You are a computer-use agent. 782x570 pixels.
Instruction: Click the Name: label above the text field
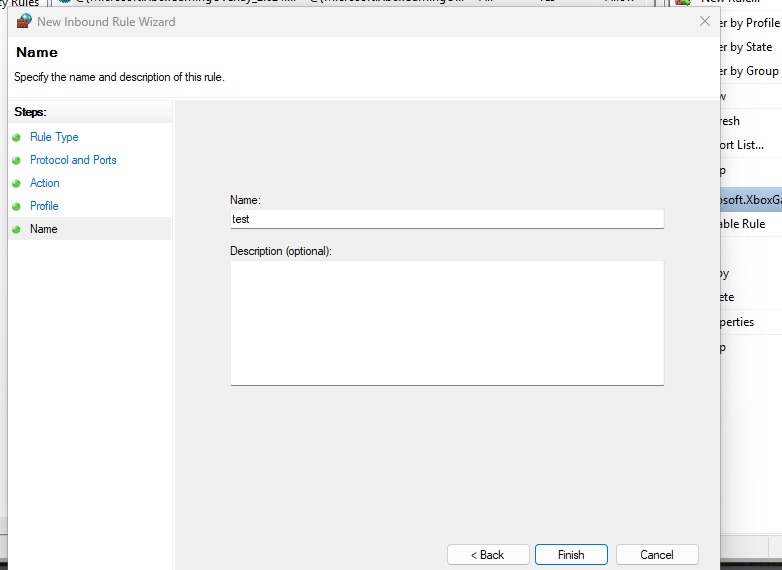(x=245, y=200)
